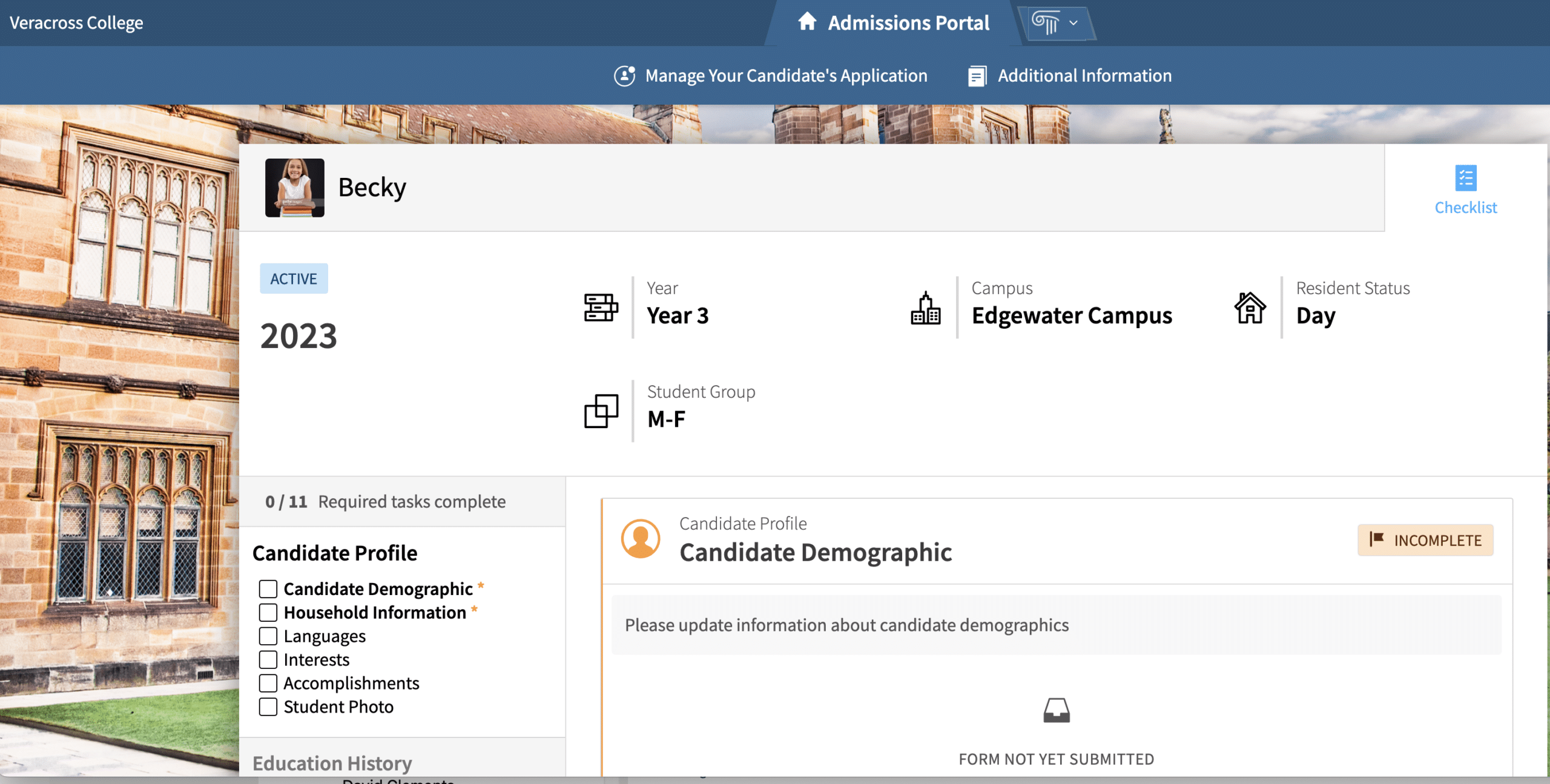Click the candidate name Becky

tap(372, 188)
